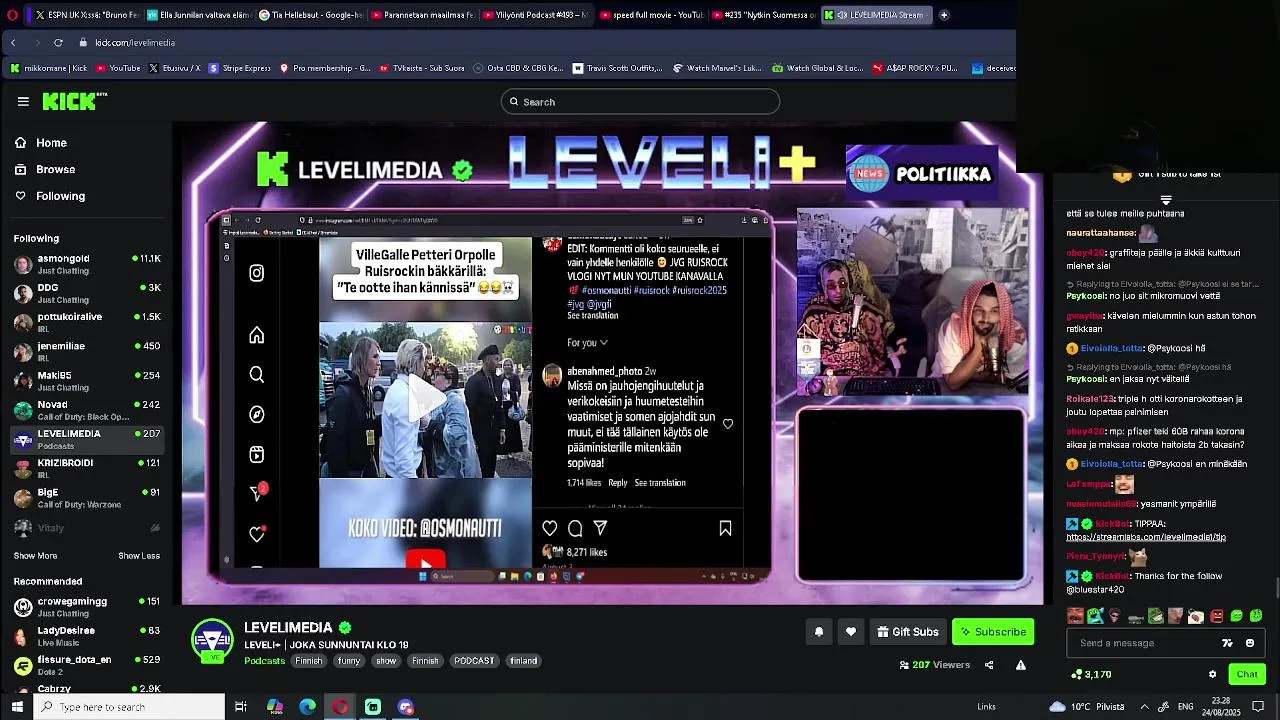Toggle follow with heart button

tap(851, 632)
